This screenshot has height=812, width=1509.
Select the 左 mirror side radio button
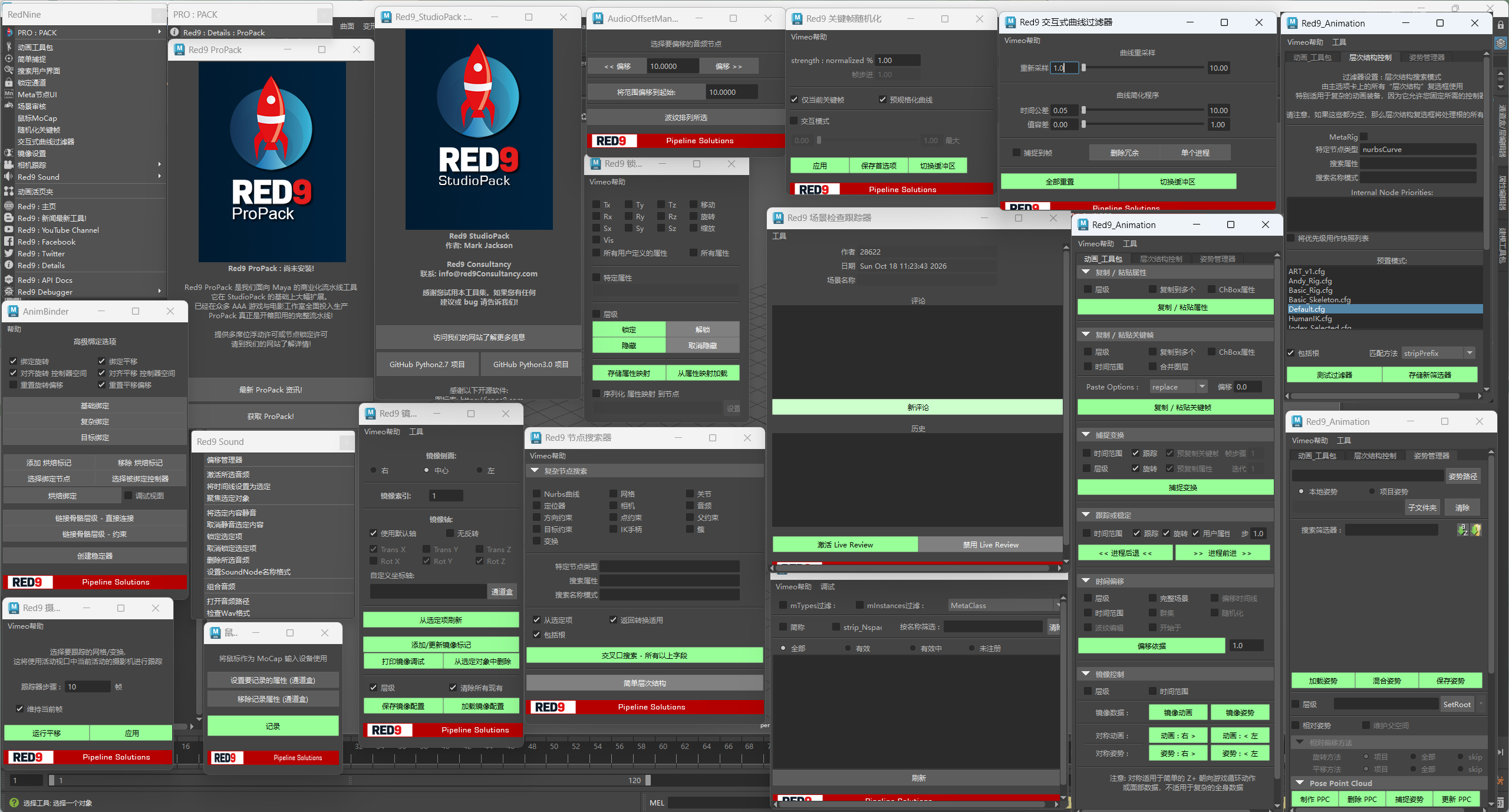click(x=480, y=470)
